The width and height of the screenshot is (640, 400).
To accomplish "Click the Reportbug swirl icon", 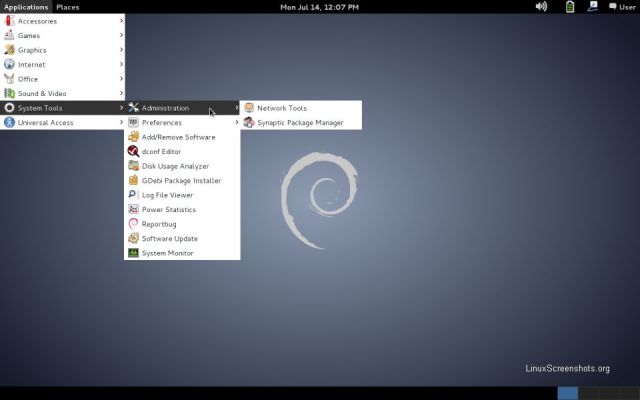I will pyautogui.click(x=133, y=224).
